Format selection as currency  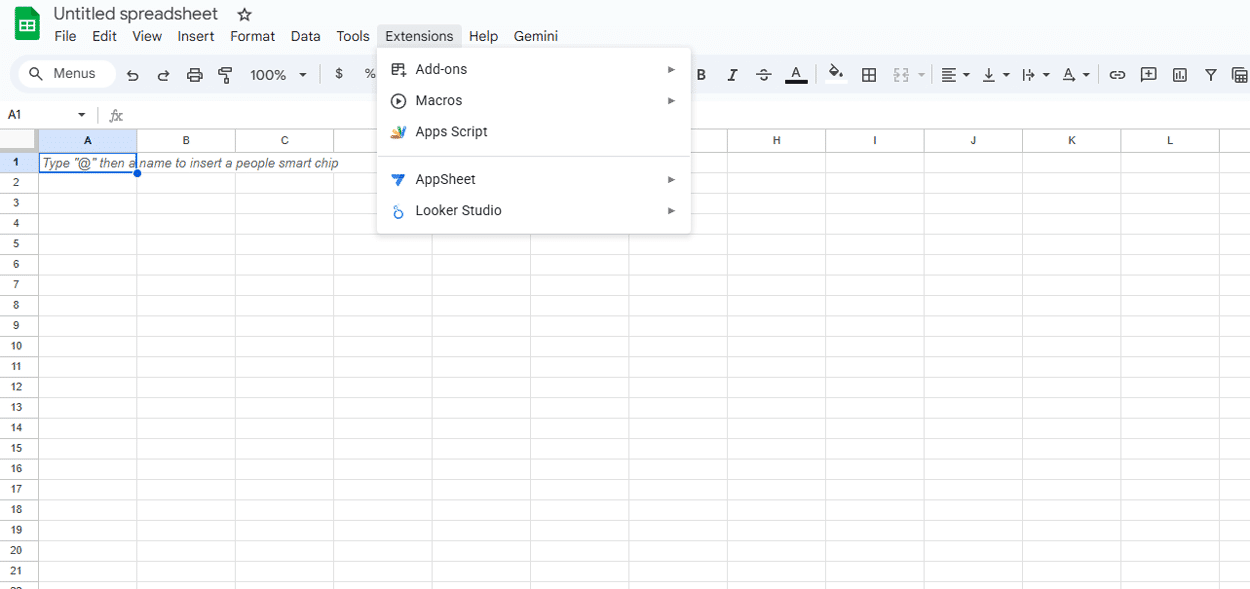point(338,73)
